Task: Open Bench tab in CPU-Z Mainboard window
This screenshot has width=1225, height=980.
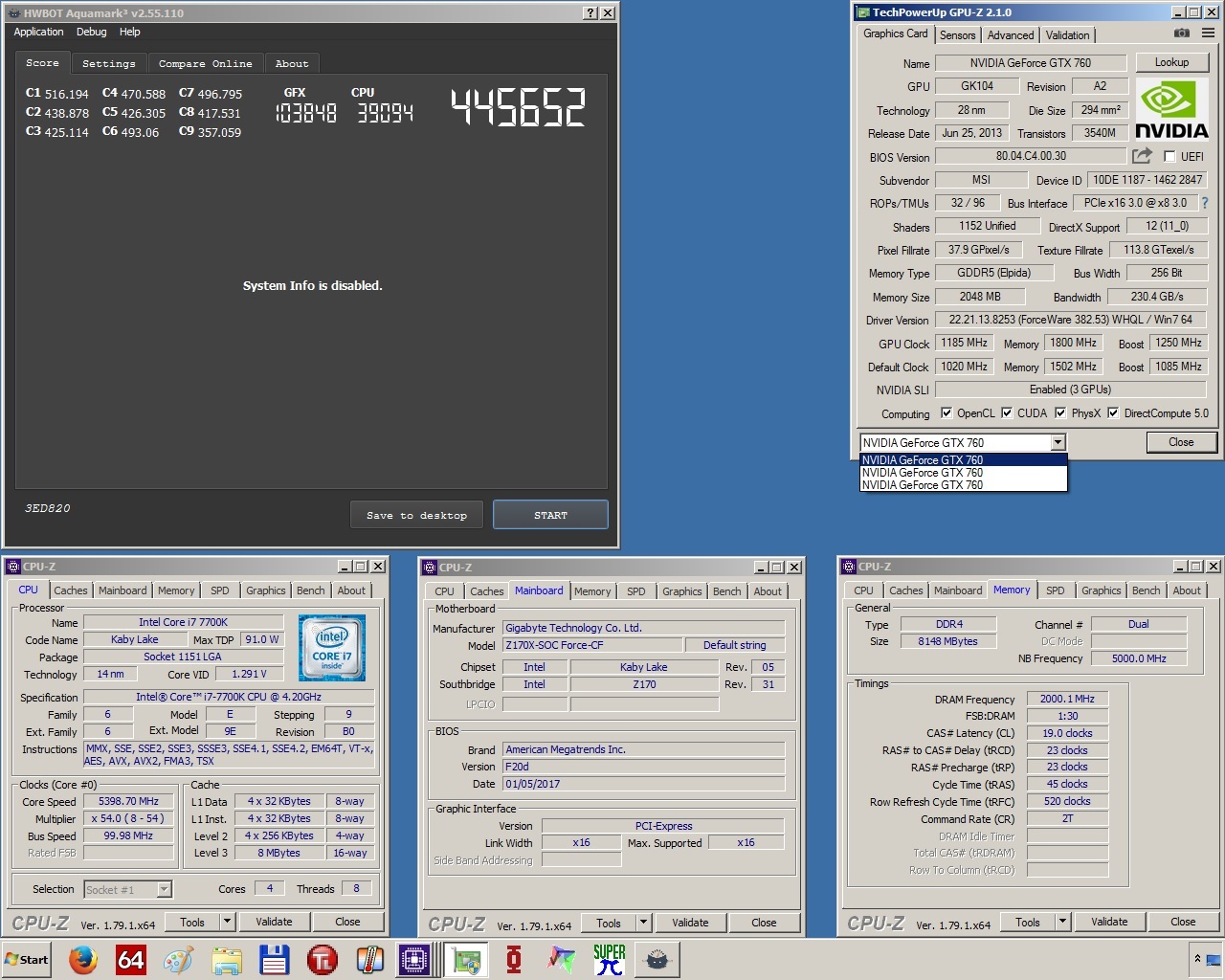Action: pyautogui.click(x=727, y=591)
